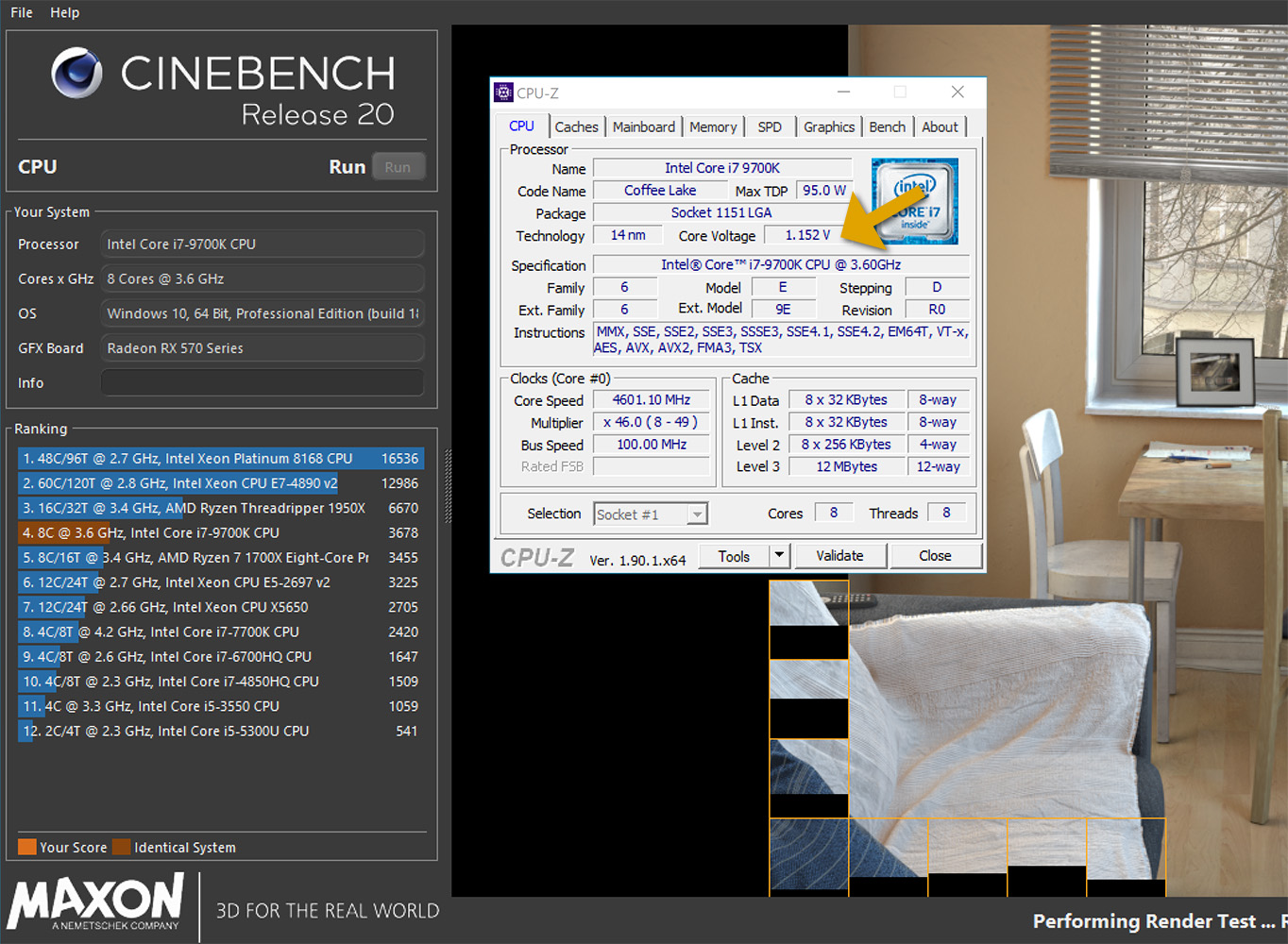Open the Socket #1 selection dropdown
Image resolution: width=1288 pixels, height=944 pixels.
(651, 514)
